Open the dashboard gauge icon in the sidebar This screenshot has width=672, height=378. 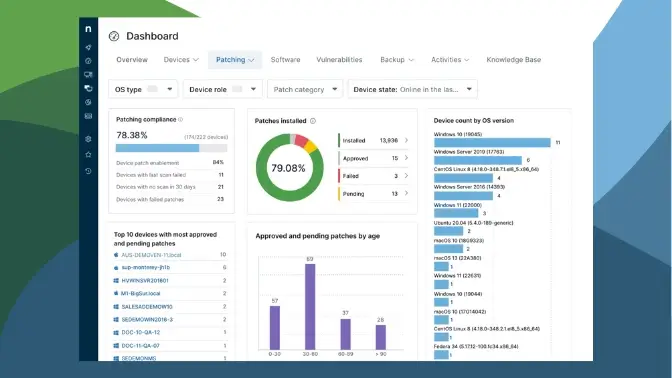(x=88, y=61)
